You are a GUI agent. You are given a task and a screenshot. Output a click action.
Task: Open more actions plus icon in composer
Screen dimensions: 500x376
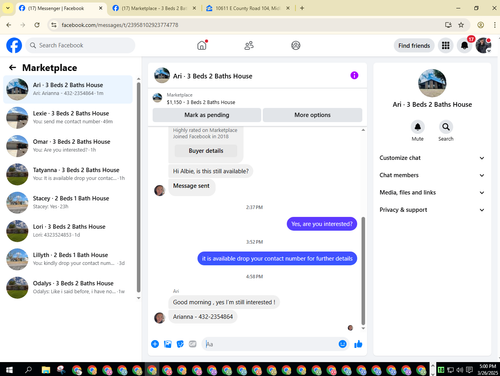point(155,344)
